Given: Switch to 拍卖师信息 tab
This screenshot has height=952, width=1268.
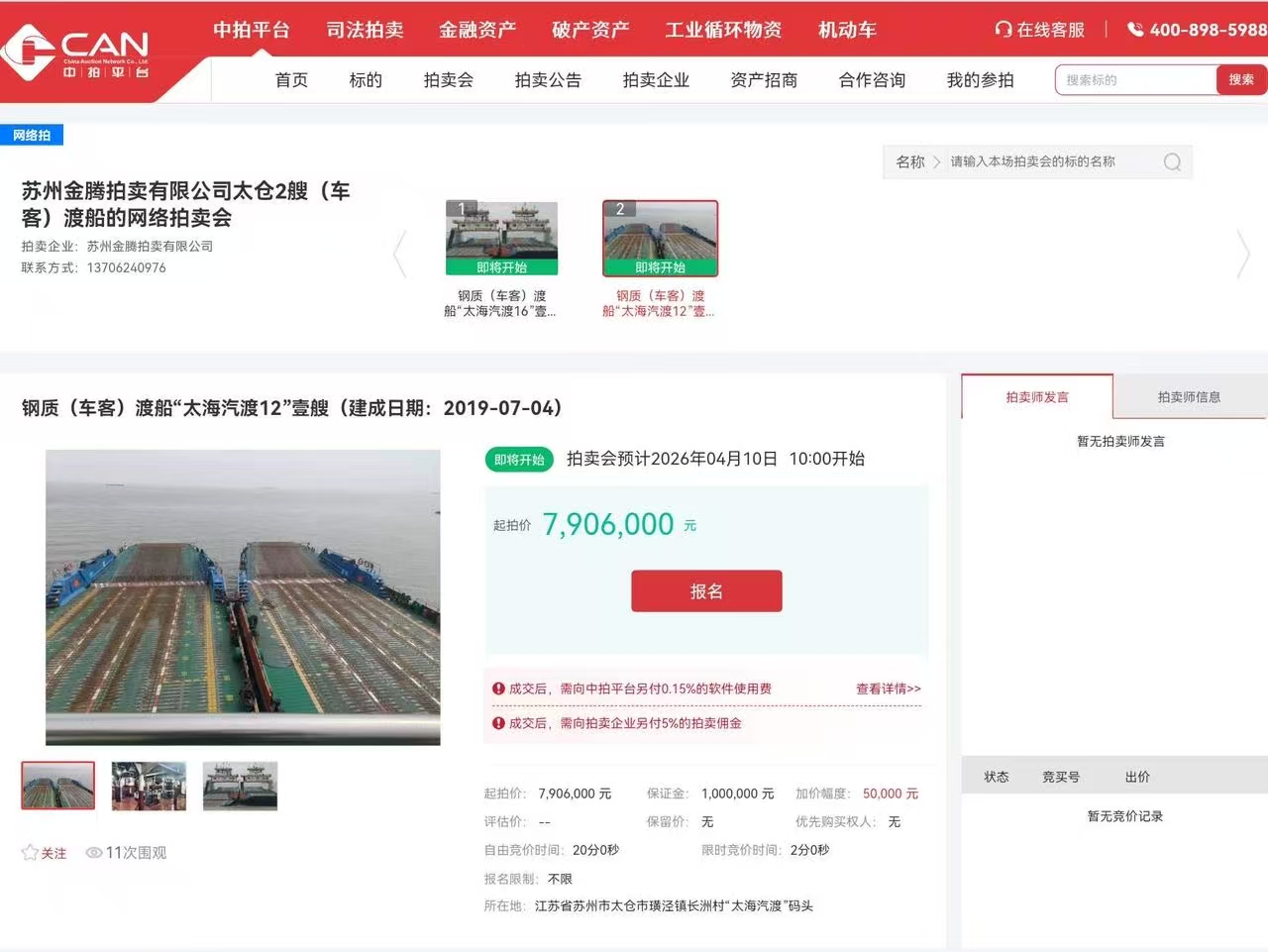Looking at the screenshot, I should coord(1189,397).
